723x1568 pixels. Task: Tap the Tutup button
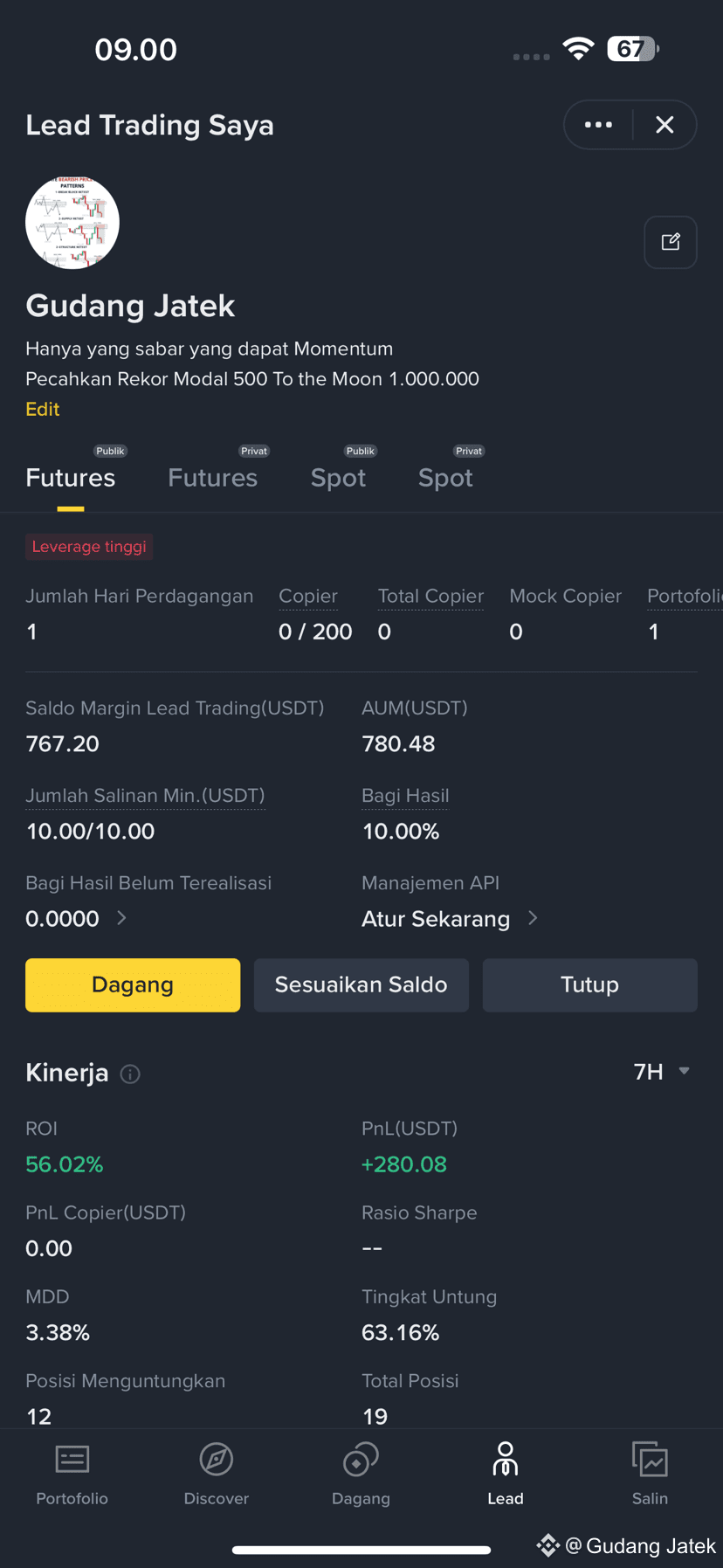tap(590, 984)
